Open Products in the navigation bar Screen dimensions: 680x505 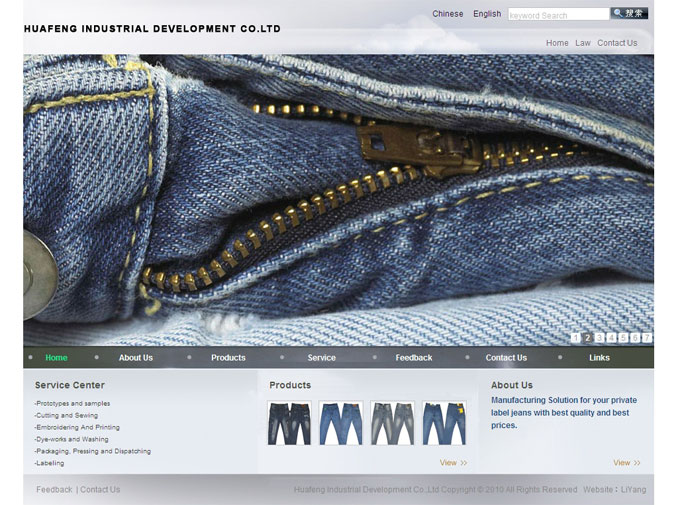228,358
